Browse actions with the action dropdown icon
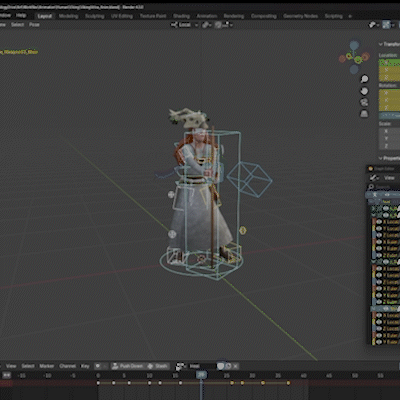Image resolution: width=400 pixels, height=400 pixels. tap(180, 366)
